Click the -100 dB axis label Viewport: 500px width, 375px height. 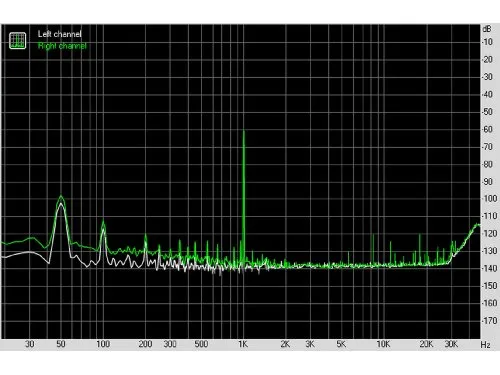489,199
